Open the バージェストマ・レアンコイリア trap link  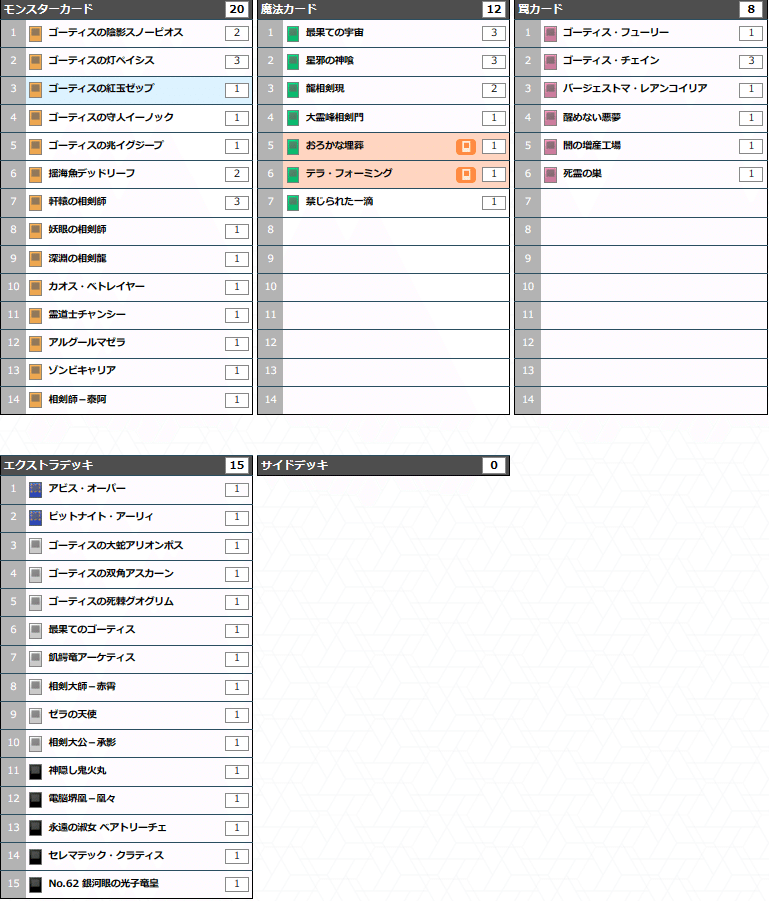point(635,88)
